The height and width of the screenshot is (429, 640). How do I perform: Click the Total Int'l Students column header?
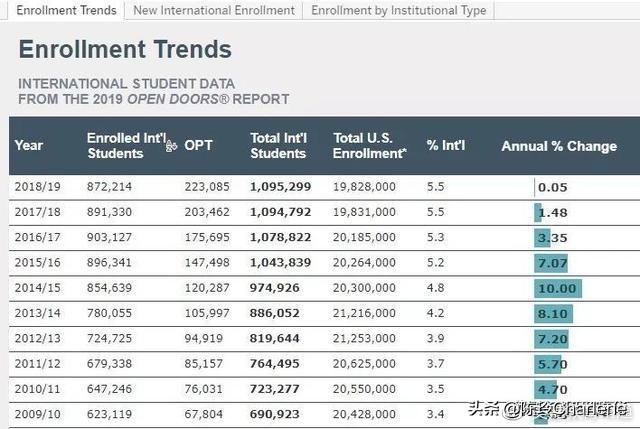(278, 146)
